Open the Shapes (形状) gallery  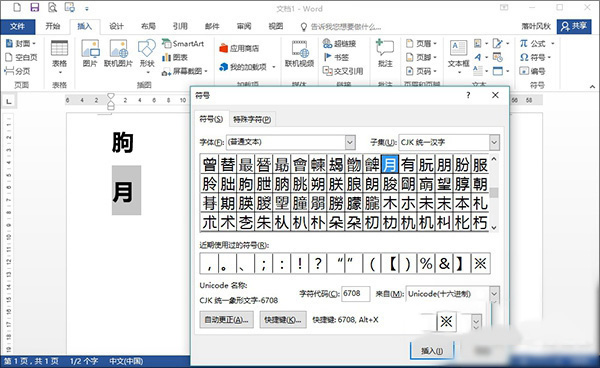tap(147, 57)
